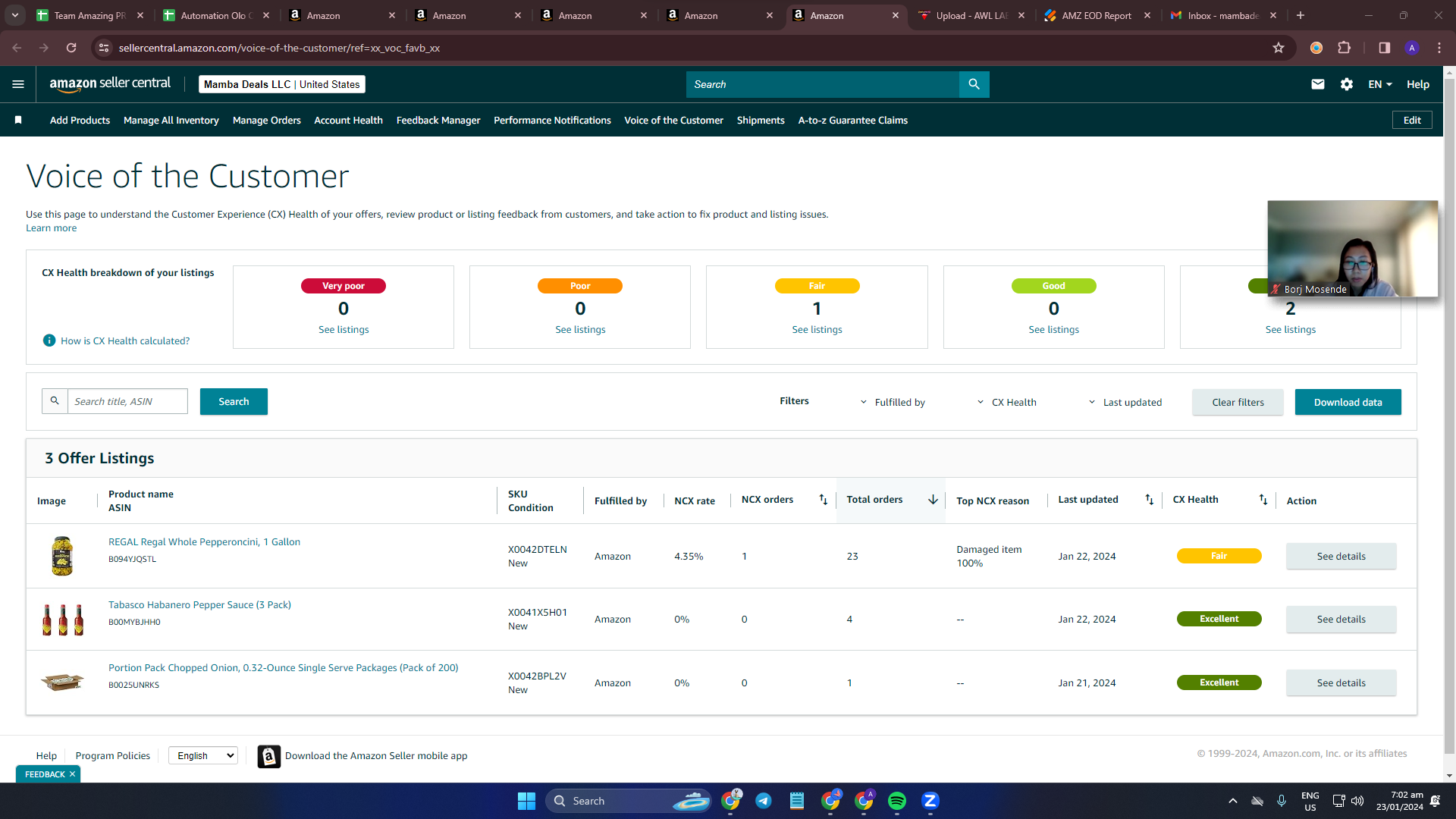Click the Learn more link
Screen dimensions: 1456x819
[x=51, y=228]
